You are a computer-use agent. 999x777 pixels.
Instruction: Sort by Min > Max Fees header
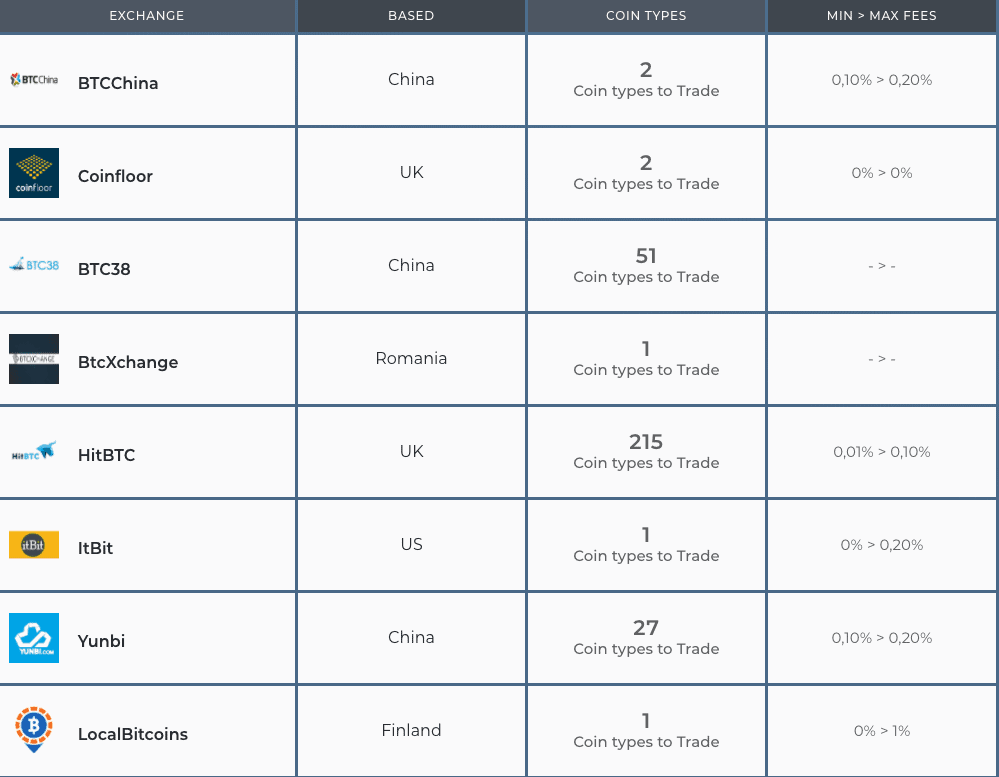(882, 16)
